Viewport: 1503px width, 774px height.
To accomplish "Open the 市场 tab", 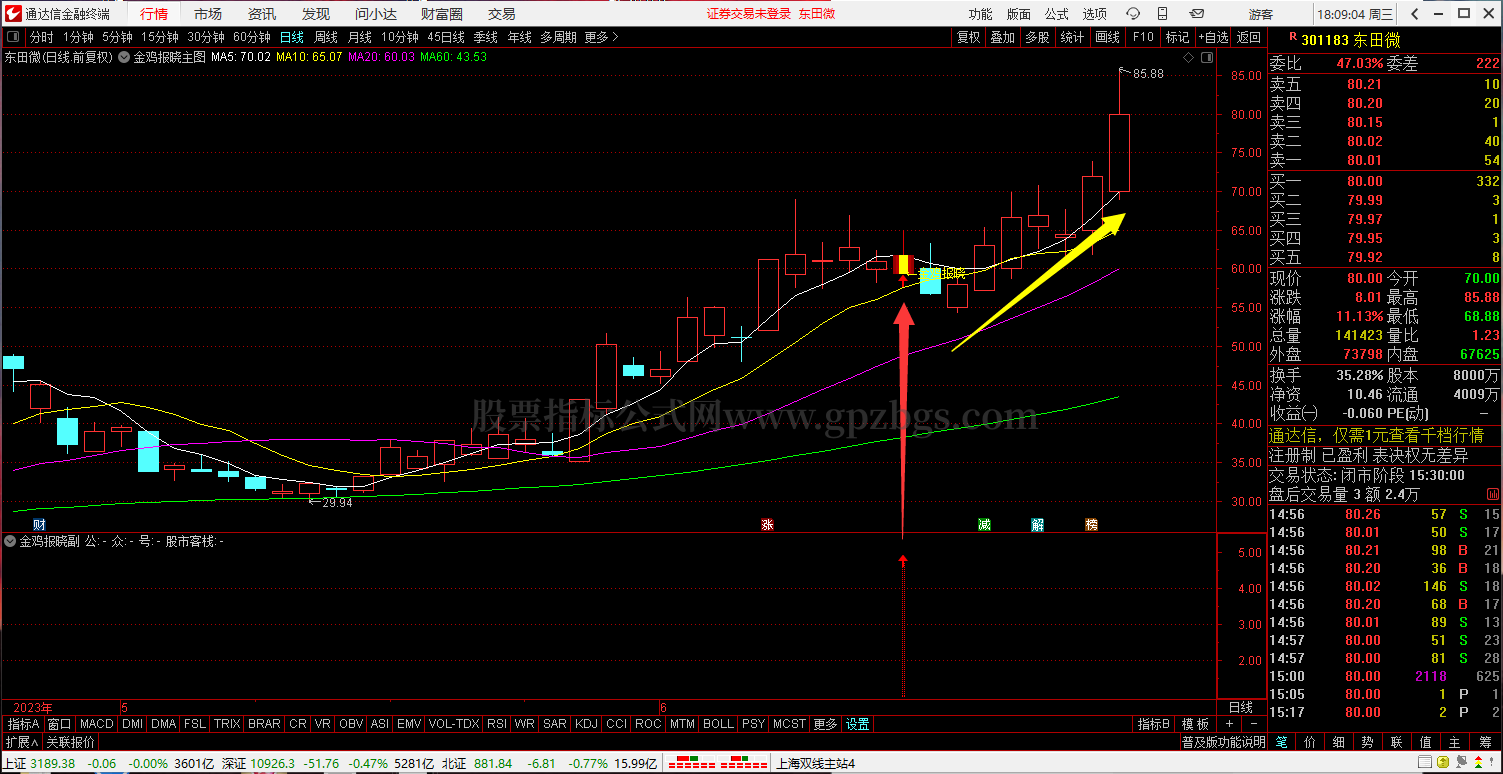I will pos(208,14).
